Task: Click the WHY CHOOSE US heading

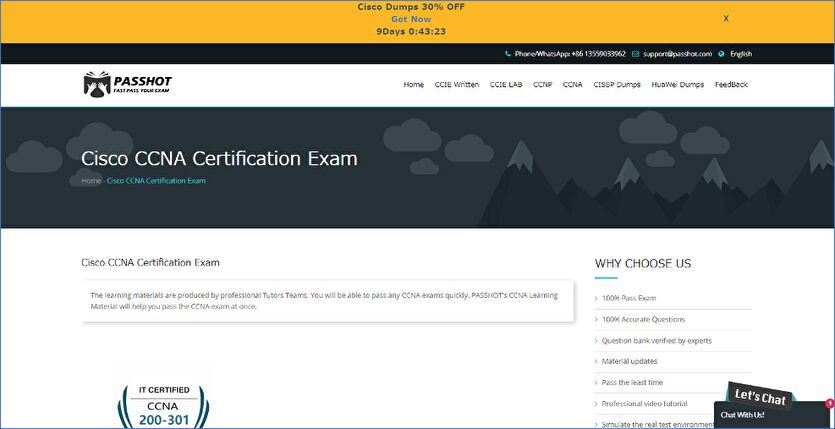Action: [643, 263]
